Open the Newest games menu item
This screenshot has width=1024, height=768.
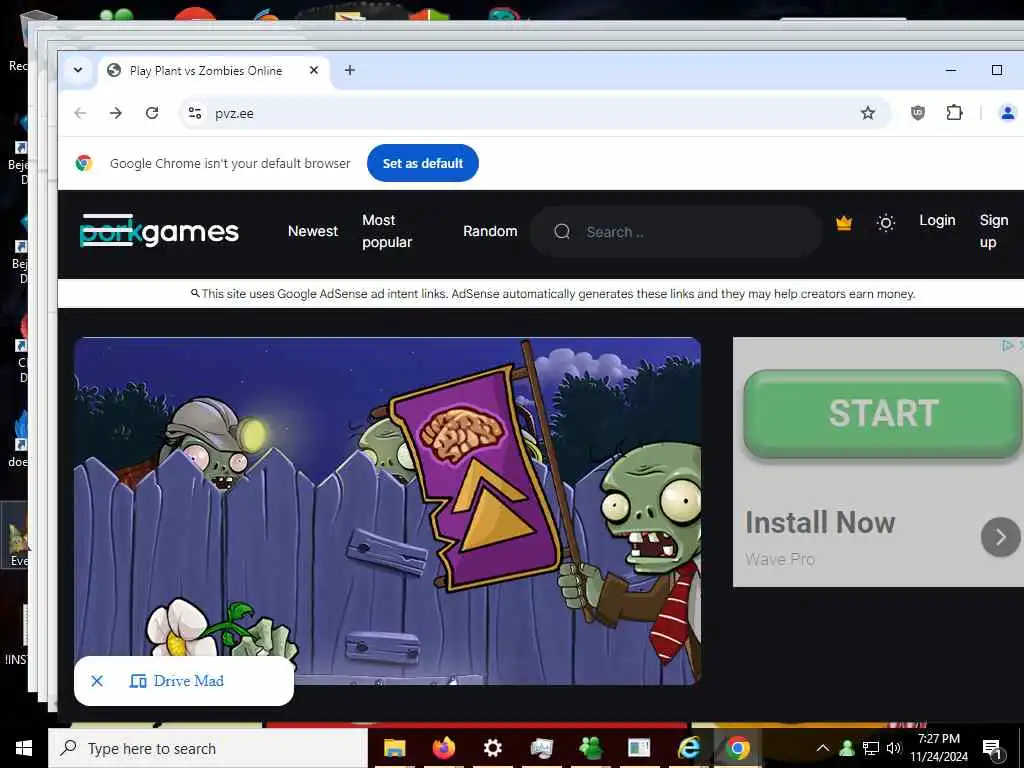click(313, 231)
